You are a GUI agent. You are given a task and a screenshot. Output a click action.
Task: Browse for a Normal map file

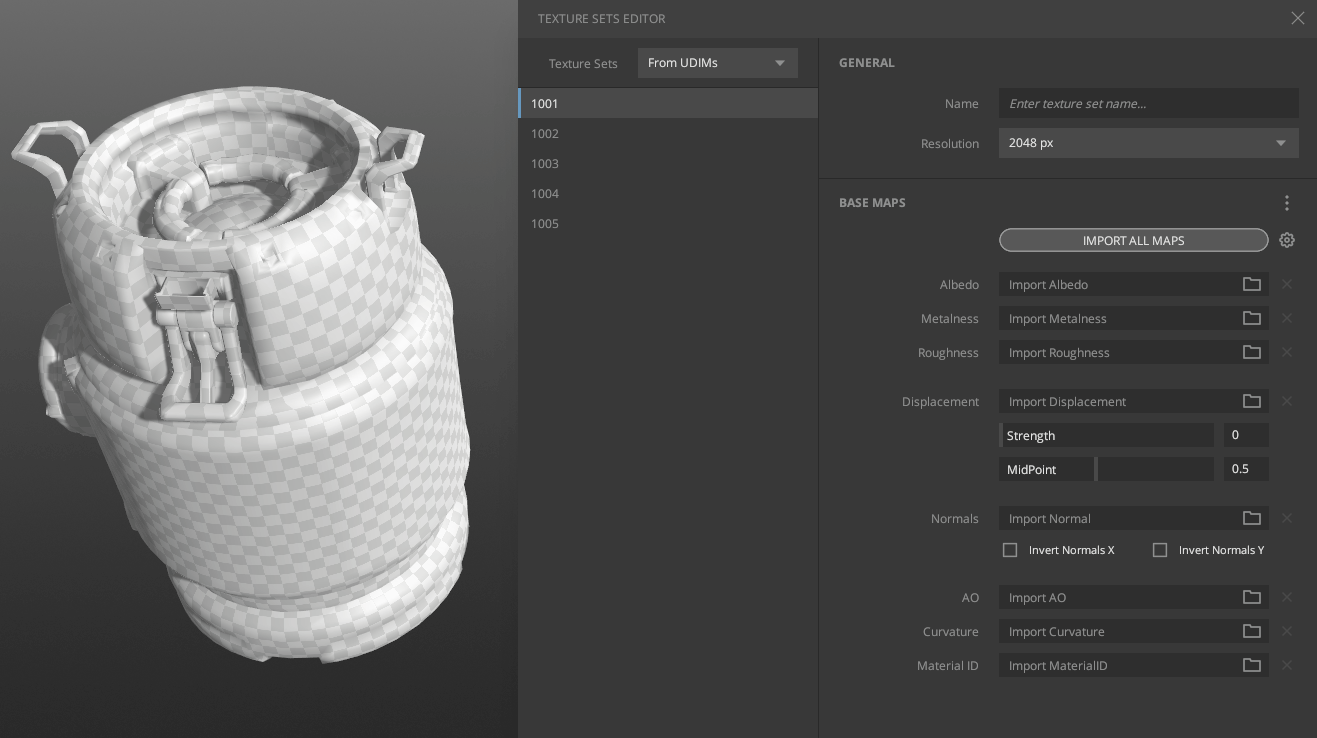tap(1251, 519)
